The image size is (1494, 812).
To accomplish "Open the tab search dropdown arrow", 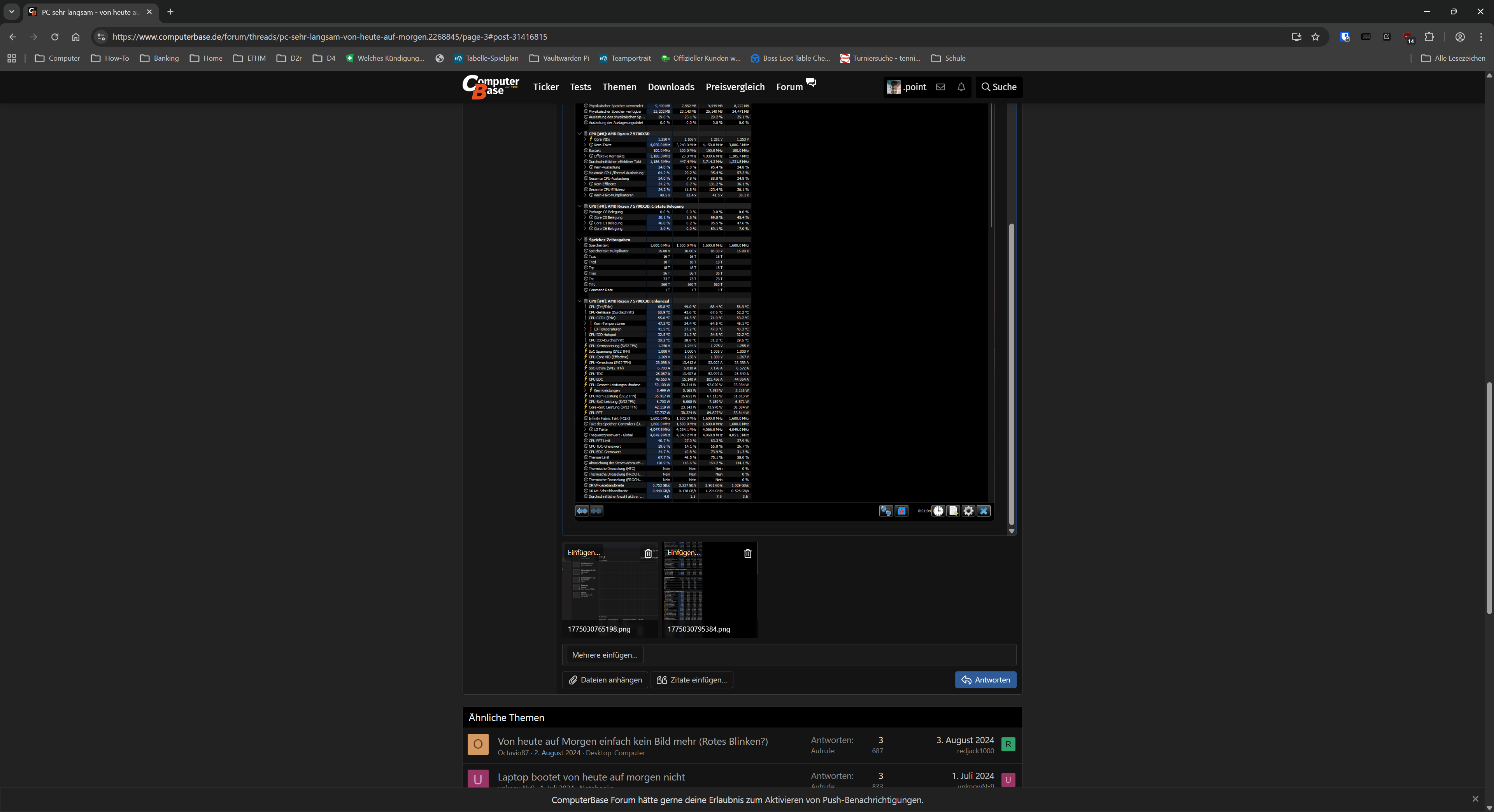I will tap(12, 12).
